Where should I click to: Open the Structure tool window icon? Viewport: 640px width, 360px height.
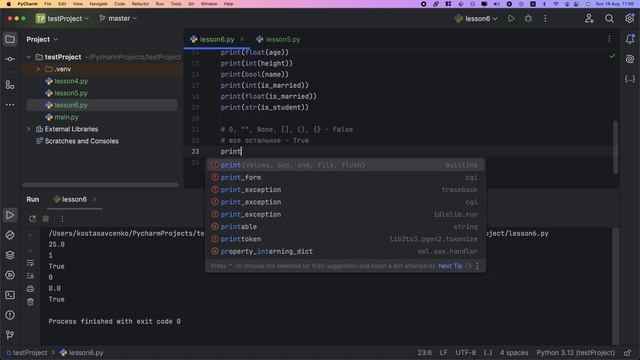point(10,84)
